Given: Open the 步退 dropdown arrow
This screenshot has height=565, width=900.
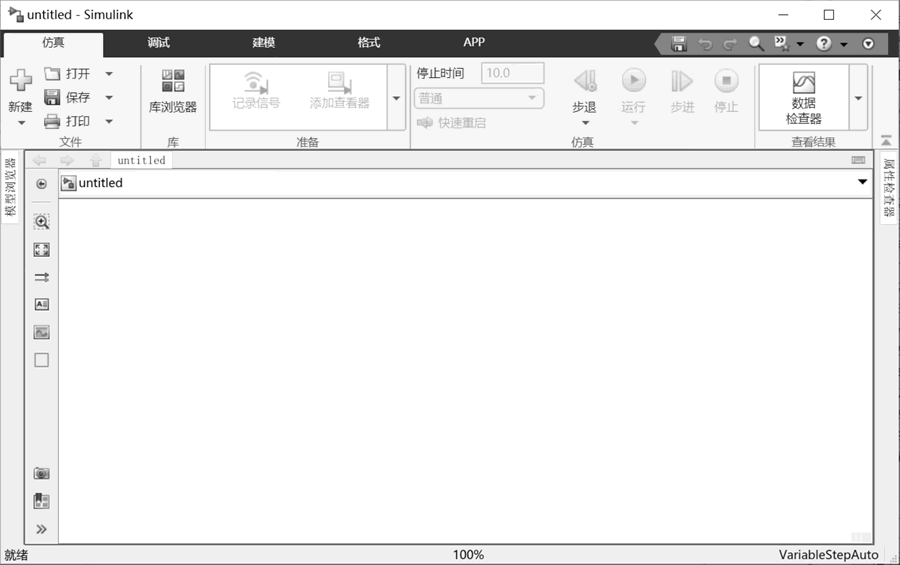Looking at the screenshot, I should (585, 123).
